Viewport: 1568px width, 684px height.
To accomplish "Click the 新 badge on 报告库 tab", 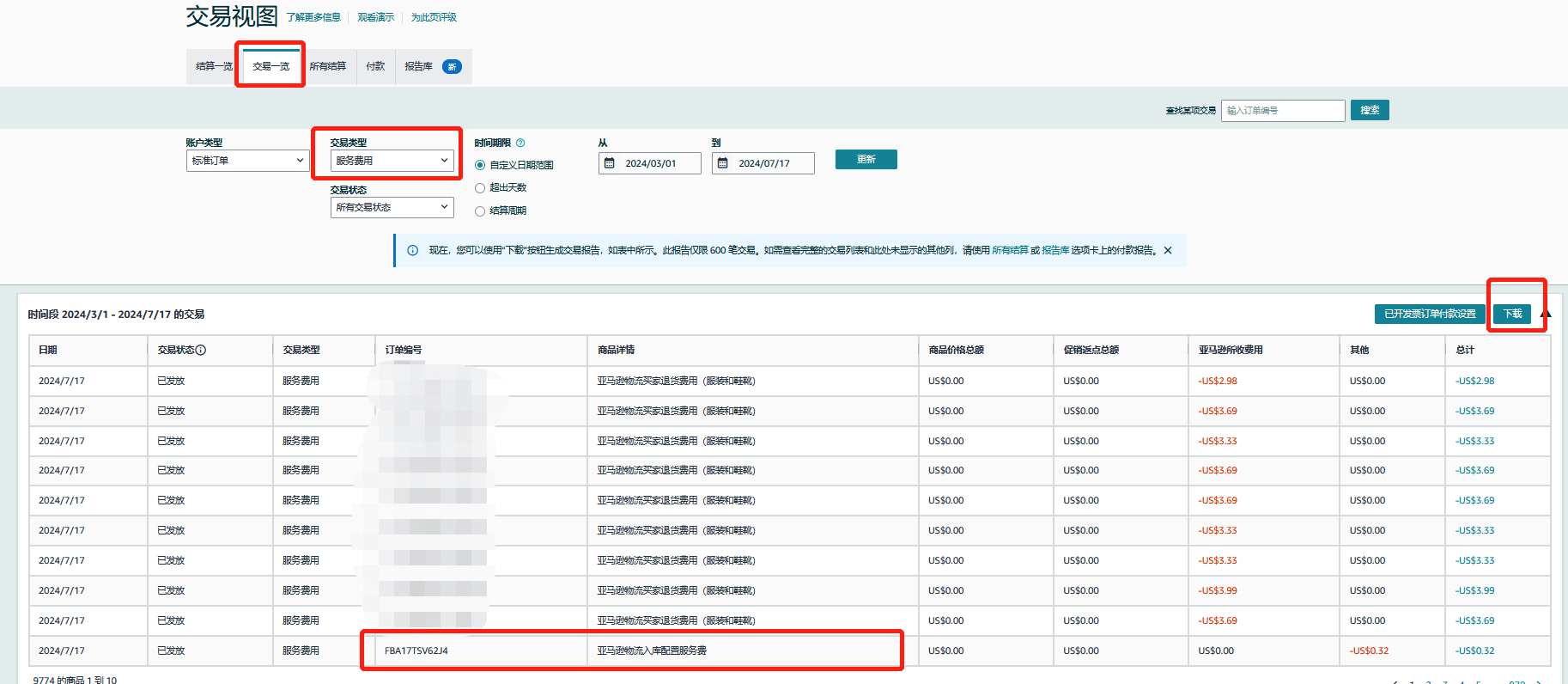I will (452, 67).
